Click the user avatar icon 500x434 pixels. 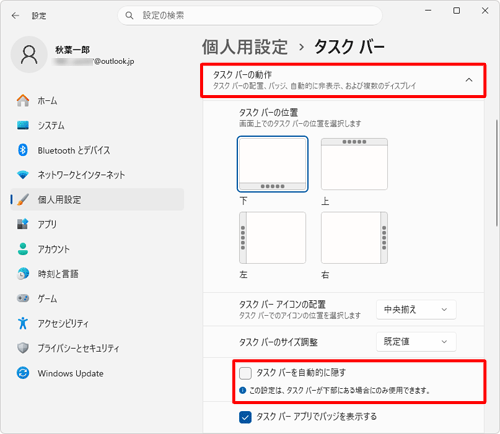tap(29, 55)
